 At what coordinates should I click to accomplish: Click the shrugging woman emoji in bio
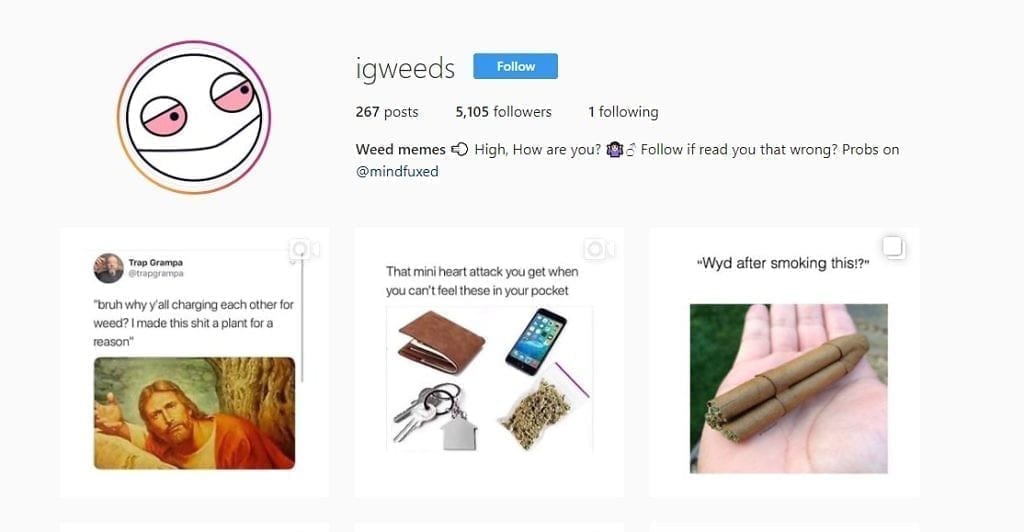tap(615, 149)
